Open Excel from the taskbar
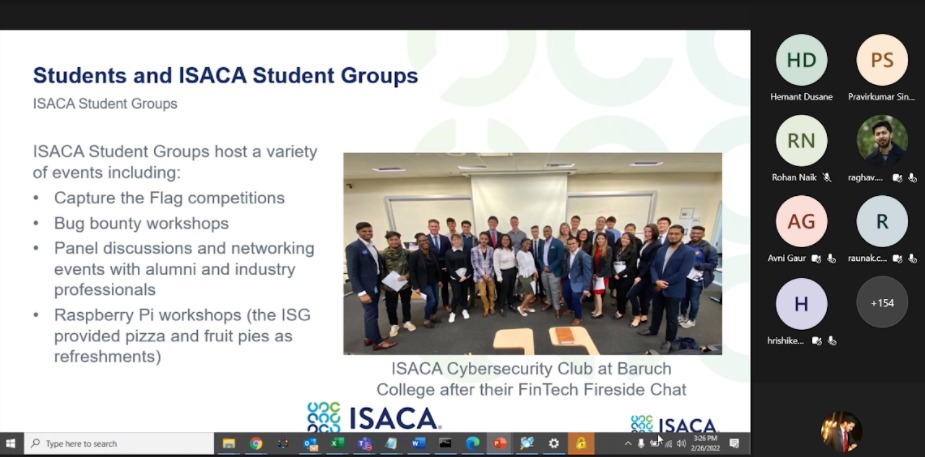Image resolution: width=925 pixels, height=457 pixels. tap(337, 443)
